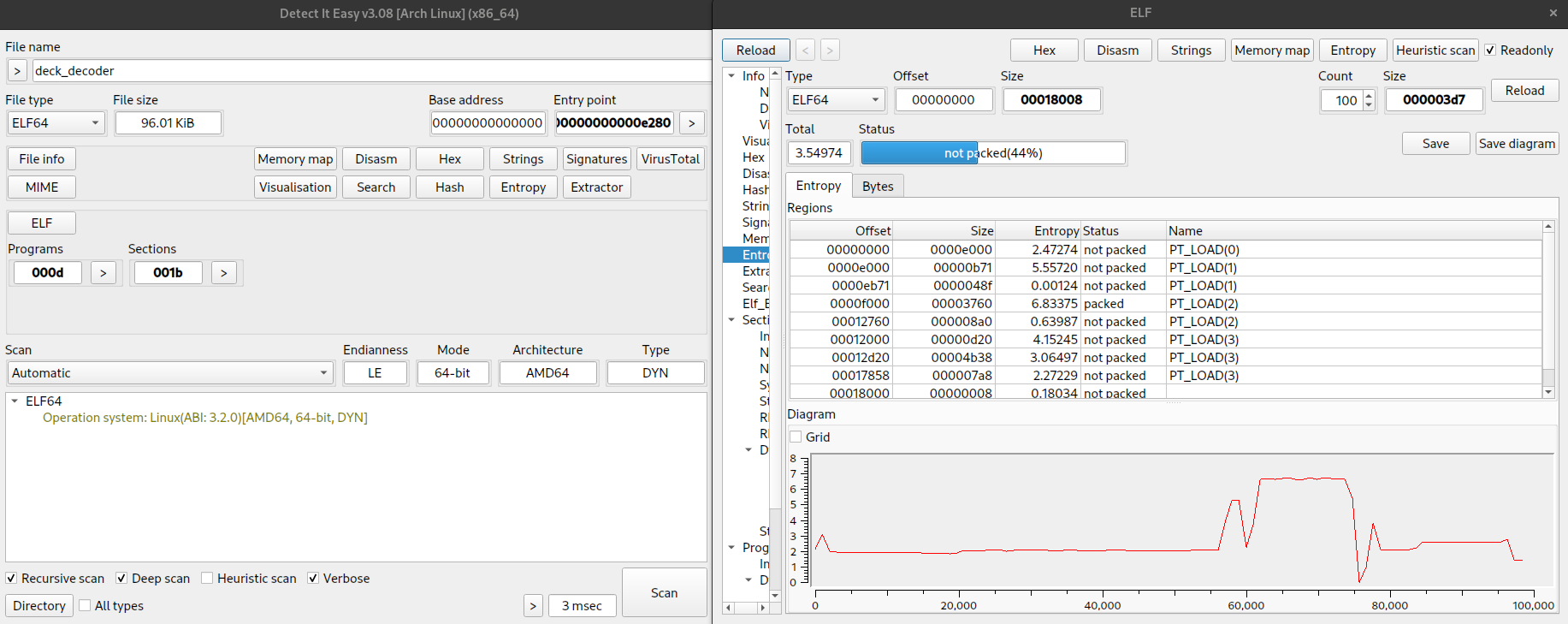The width and height of the screenshot is (1568, 624).
Task: Click the MIME button
Action: (x=42, y=187)
